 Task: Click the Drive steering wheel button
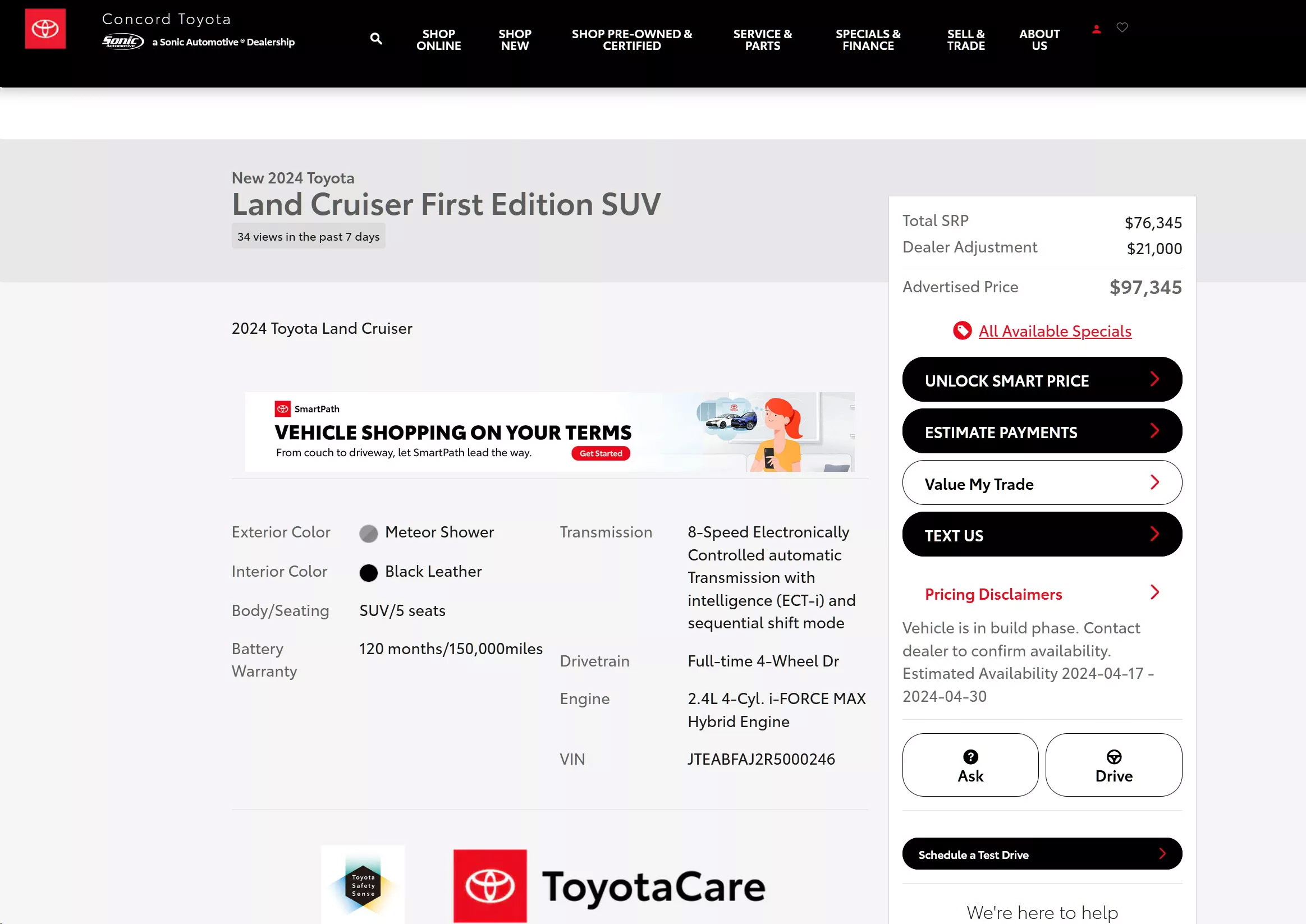(1113, 765)
